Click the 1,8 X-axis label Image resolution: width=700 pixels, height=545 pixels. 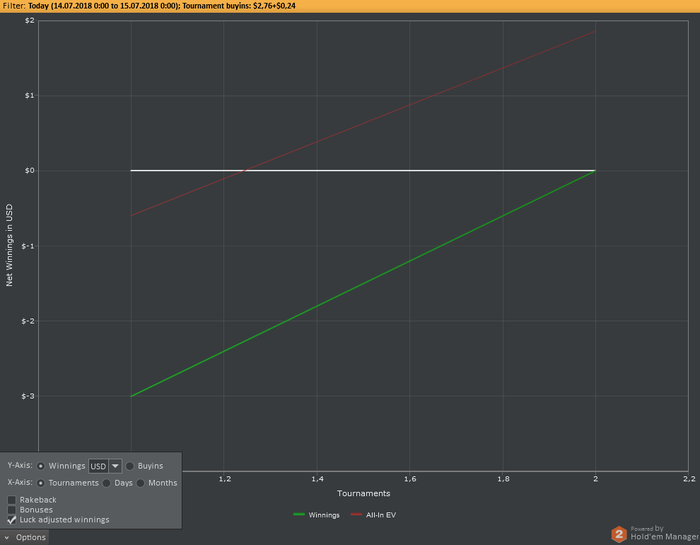click(503, 479)
